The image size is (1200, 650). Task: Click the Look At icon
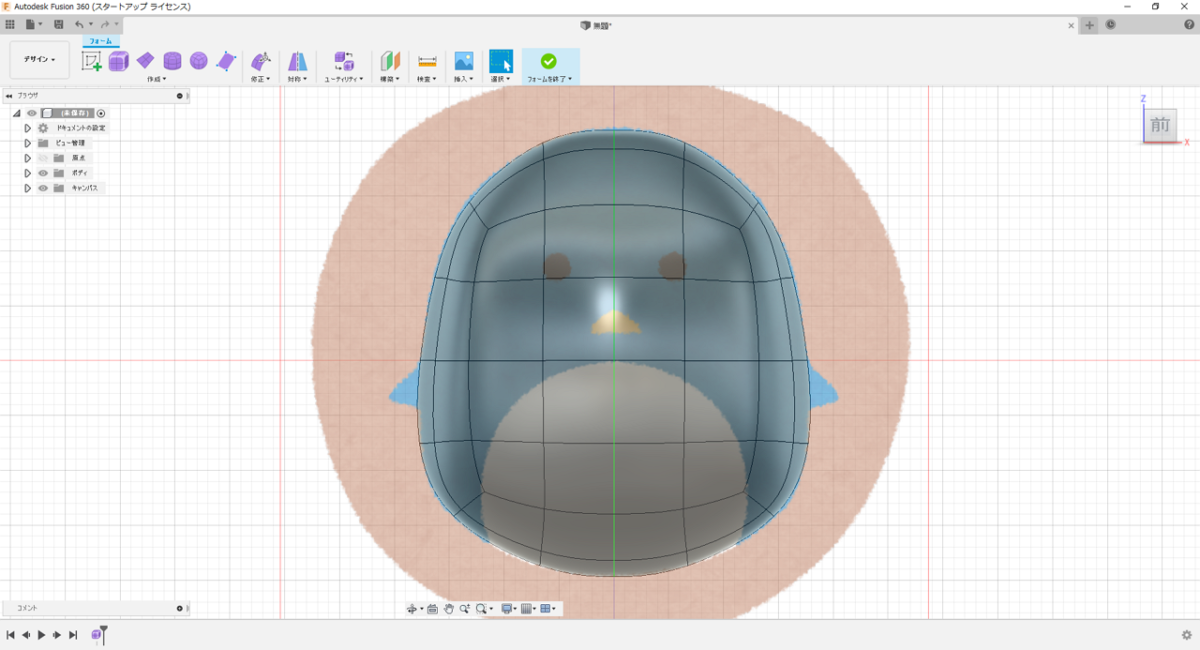[x=432, y=608]
